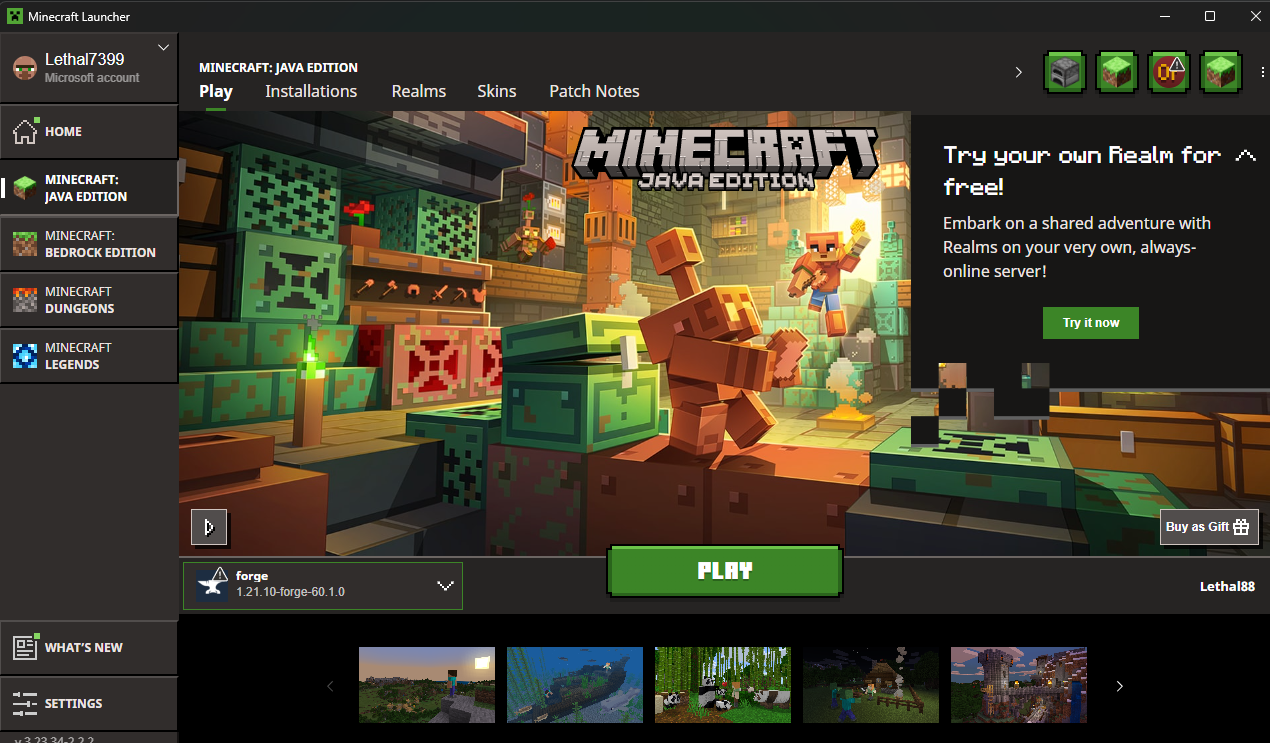Play the banner trailer with the play icon

209,527
